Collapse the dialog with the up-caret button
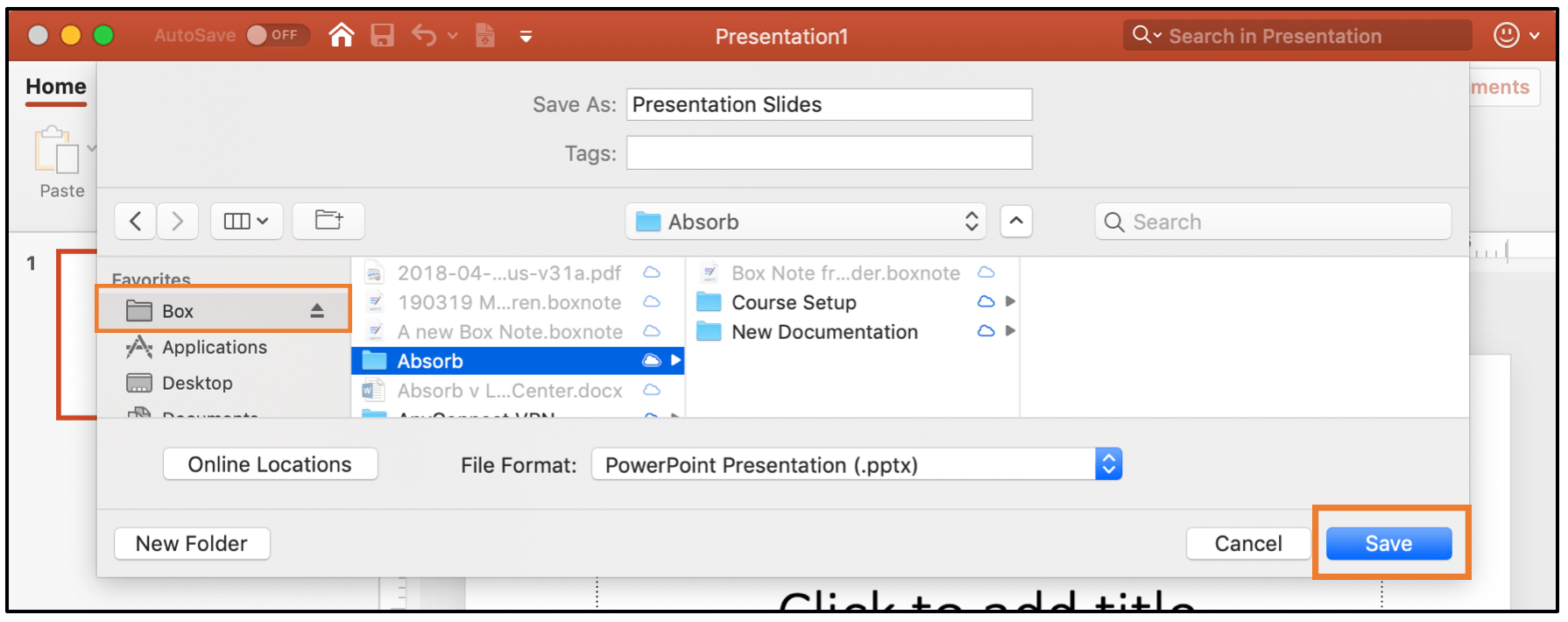The height and width of the screenshot is (622, 1568). [x=1016, y=222]
